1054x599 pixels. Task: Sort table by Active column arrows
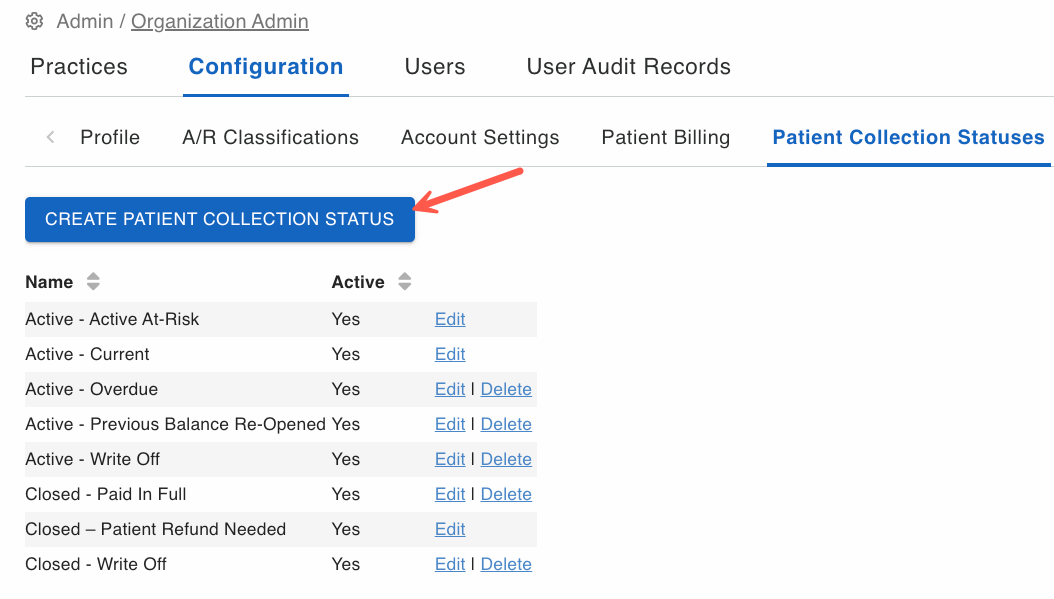coord(404,282)
